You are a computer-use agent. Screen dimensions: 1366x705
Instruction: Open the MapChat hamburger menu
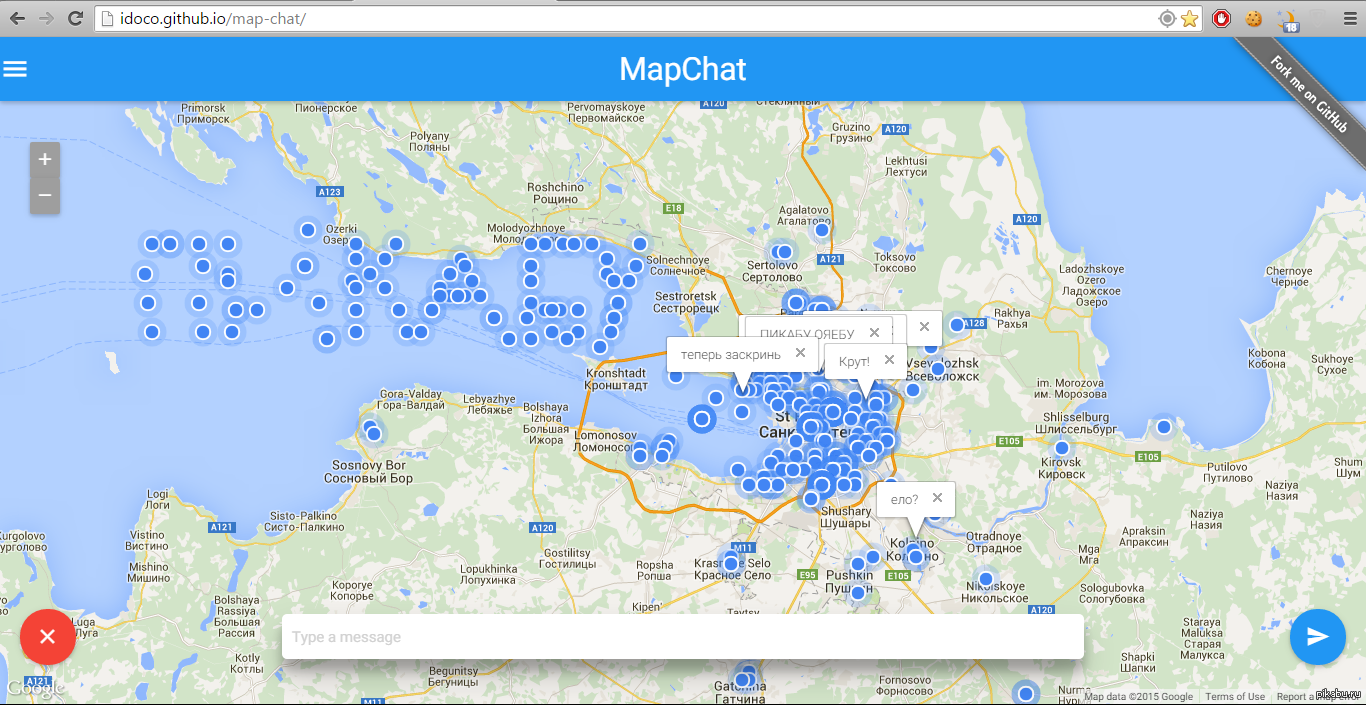pyautogui.click(x=15, y=69)
